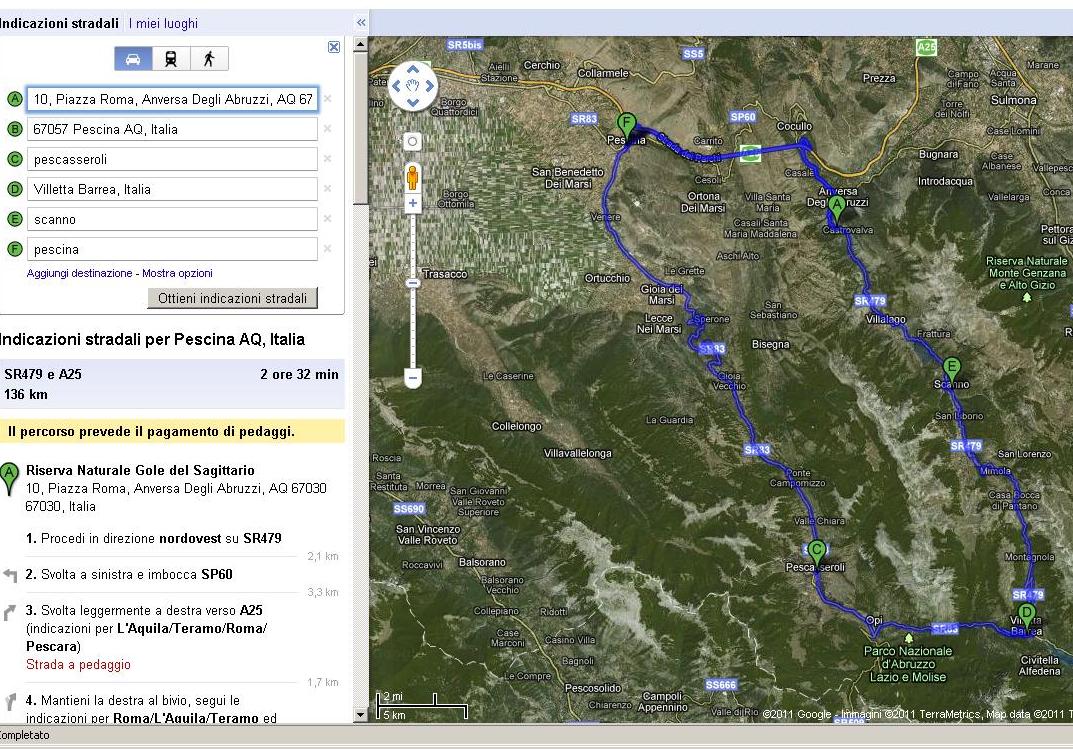Select walking directions mode icon

click(x=209, y=59)
